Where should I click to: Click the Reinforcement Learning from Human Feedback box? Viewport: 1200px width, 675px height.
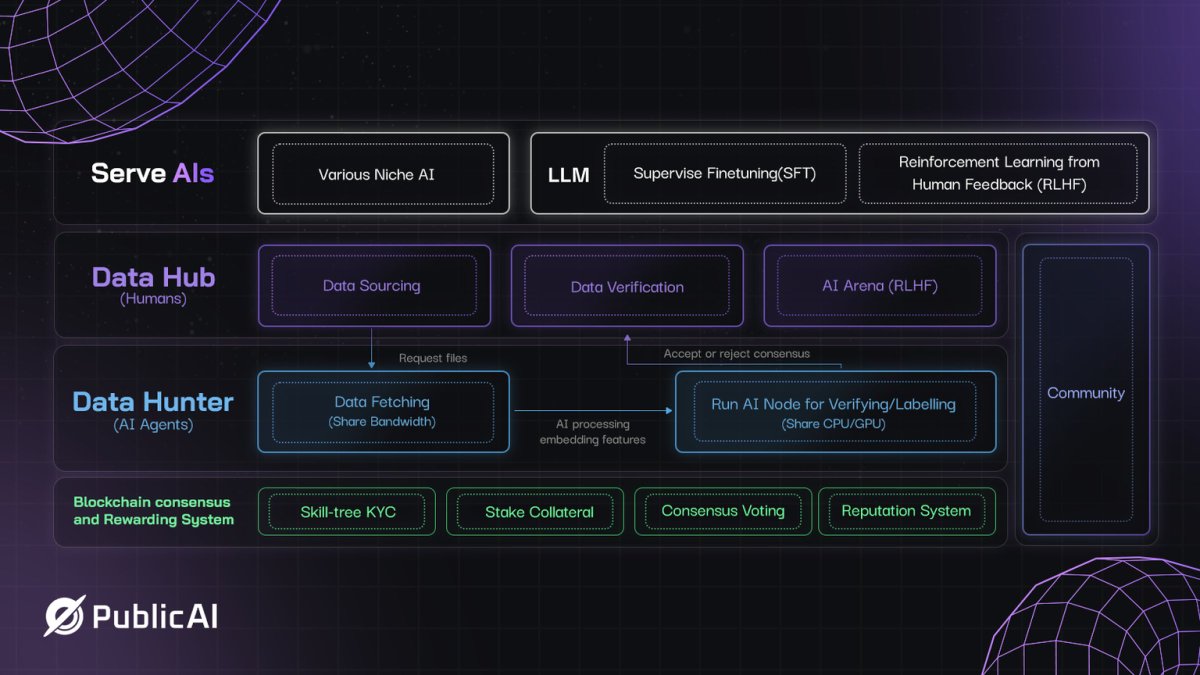(x=1000, y=173)
